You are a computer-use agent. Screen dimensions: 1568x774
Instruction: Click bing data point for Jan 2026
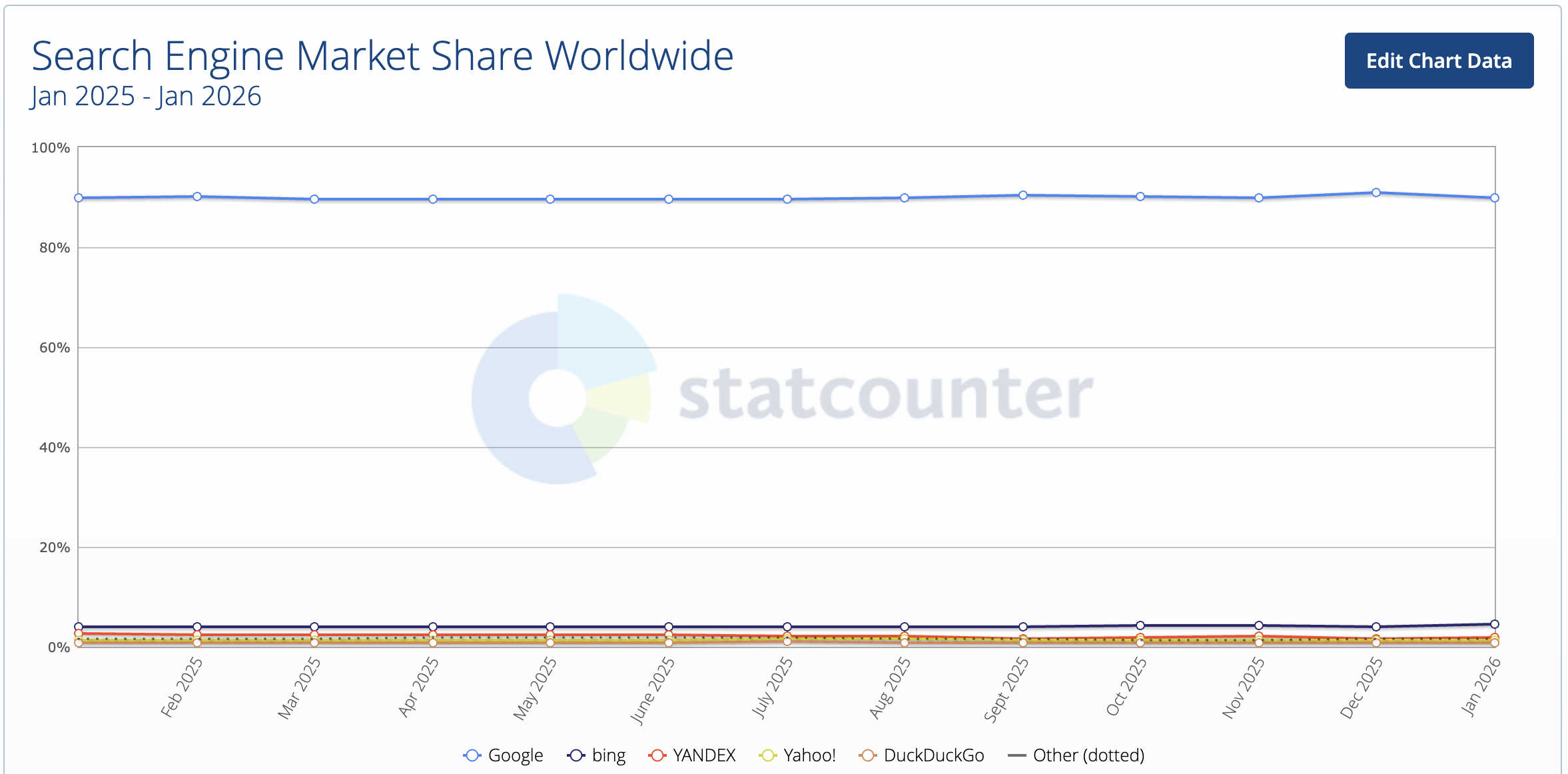pyautogui.click(x=1495, y=624)
